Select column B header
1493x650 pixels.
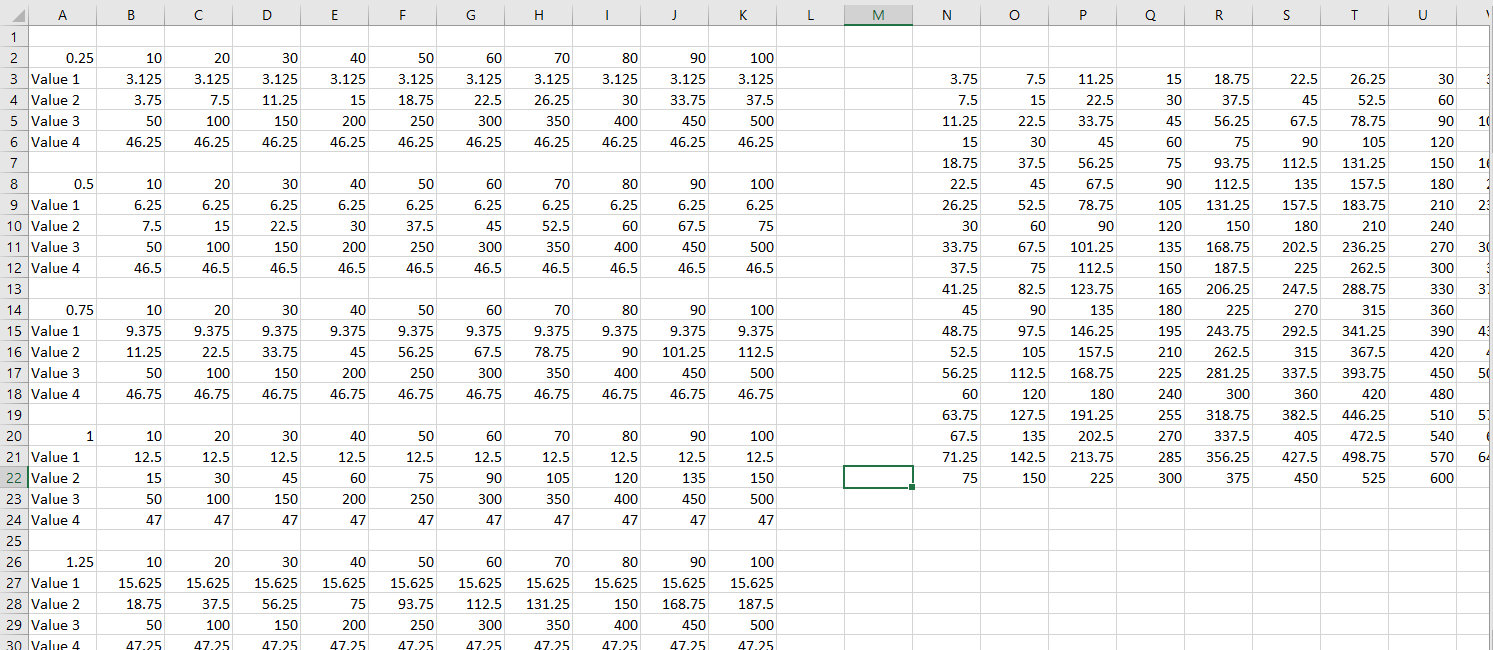pos(131,15)
